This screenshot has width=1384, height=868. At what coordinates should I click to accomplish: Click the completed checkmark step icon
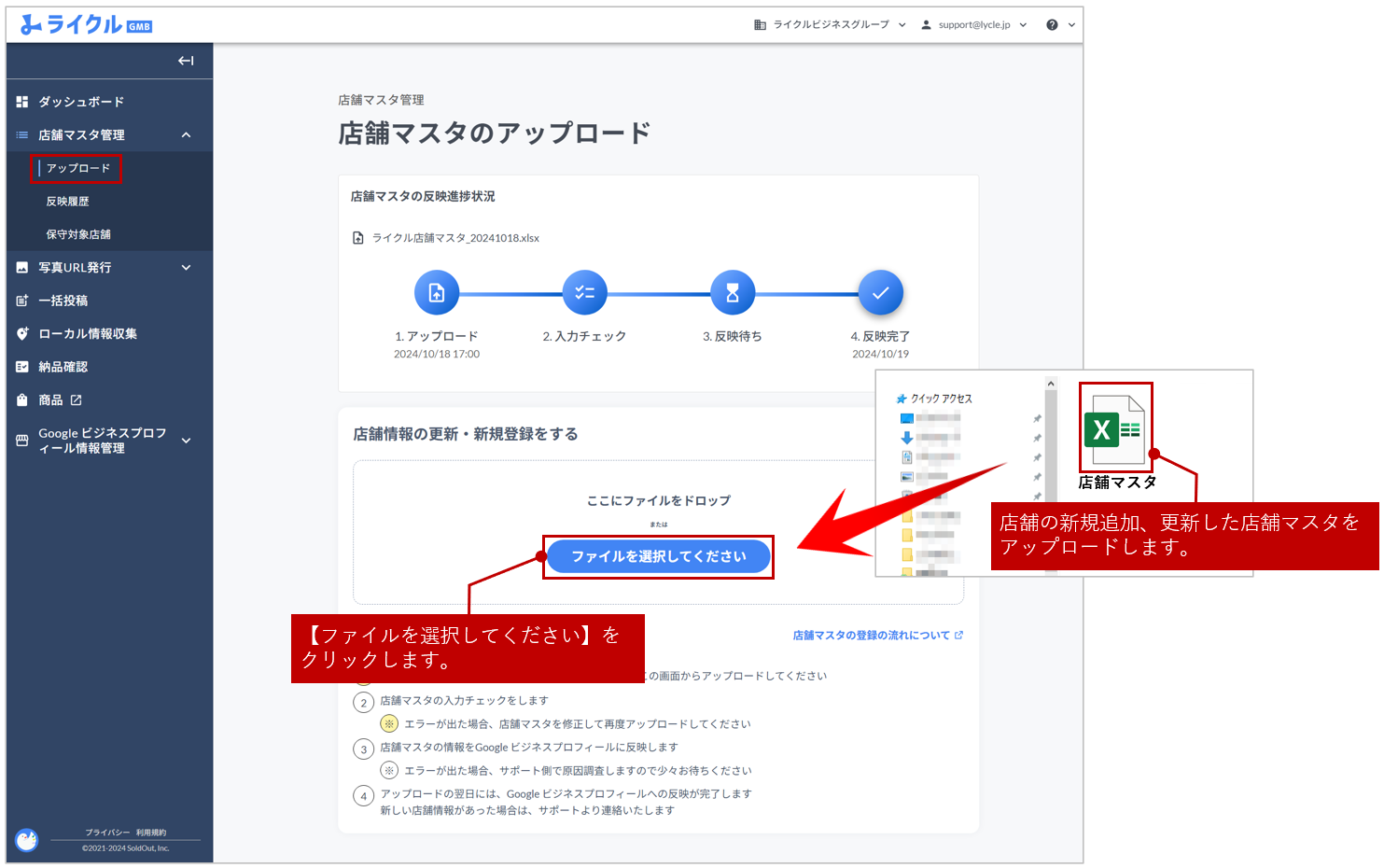tap(880, 293)
